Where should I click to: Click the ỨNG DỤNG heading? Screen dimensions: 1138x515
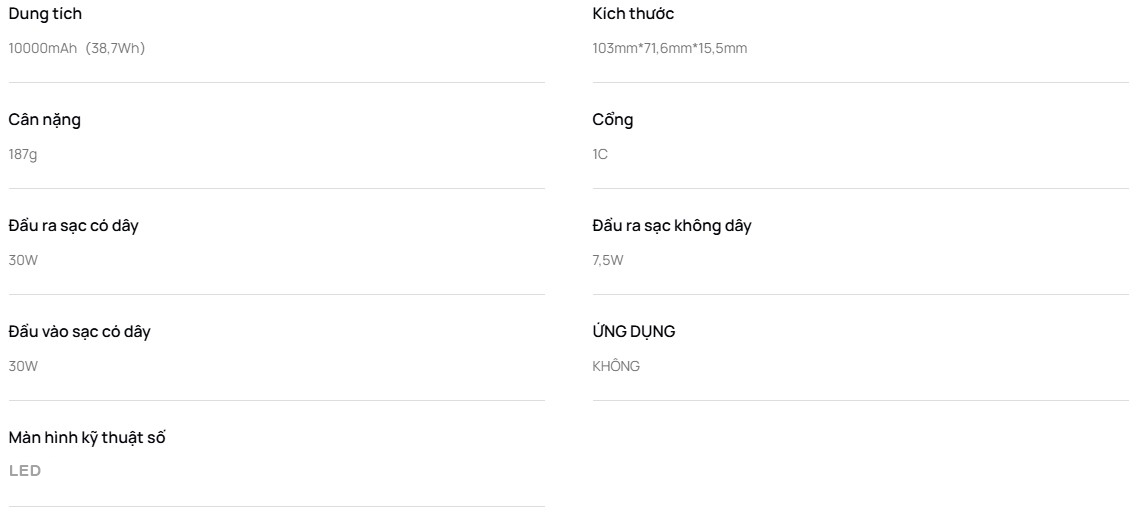[x=634, y=332]
